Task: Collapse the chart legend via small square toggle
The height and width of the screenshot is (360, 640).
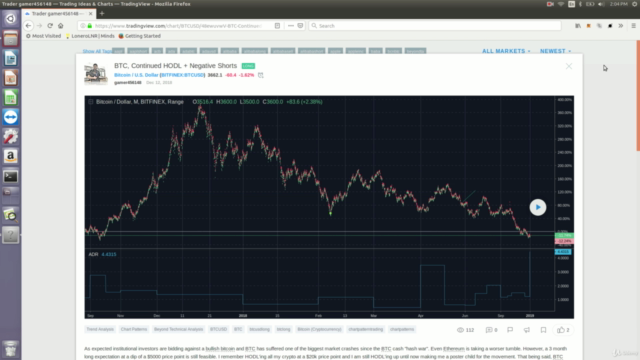Action: (91, 102)
